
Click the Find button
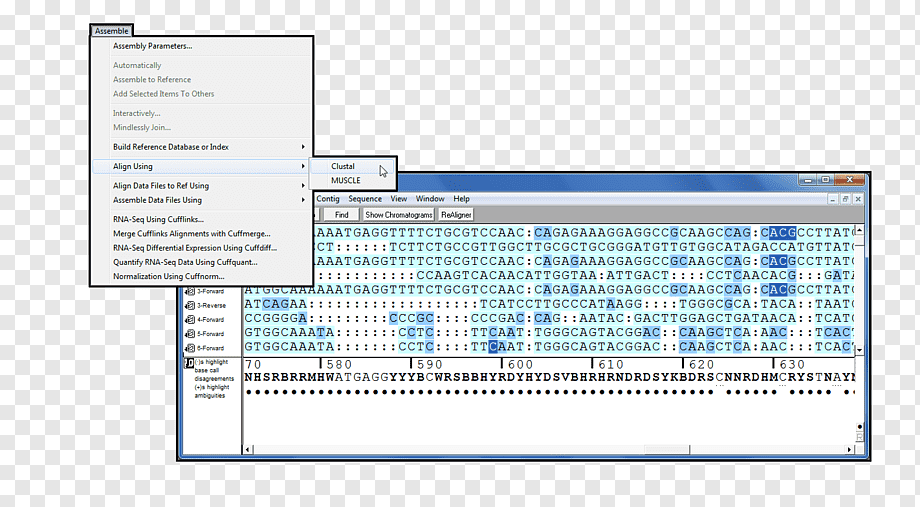(341, 215)
